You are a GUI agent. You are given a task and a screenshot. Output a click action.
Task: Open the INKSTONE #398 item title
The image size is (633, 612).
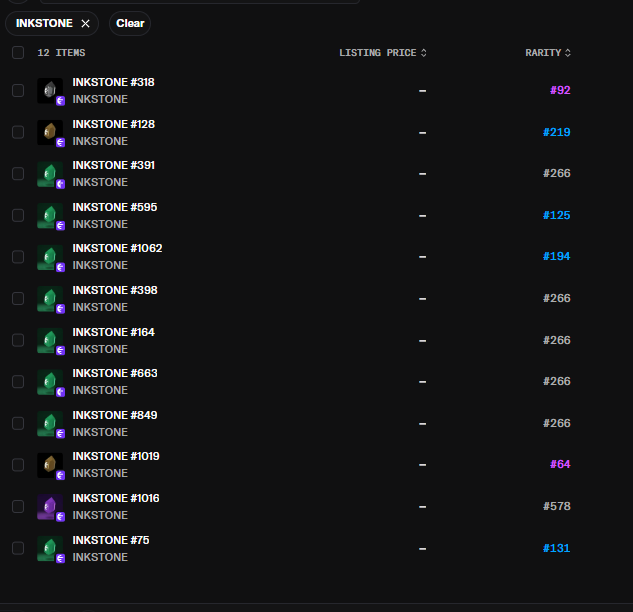coord(115,290)
